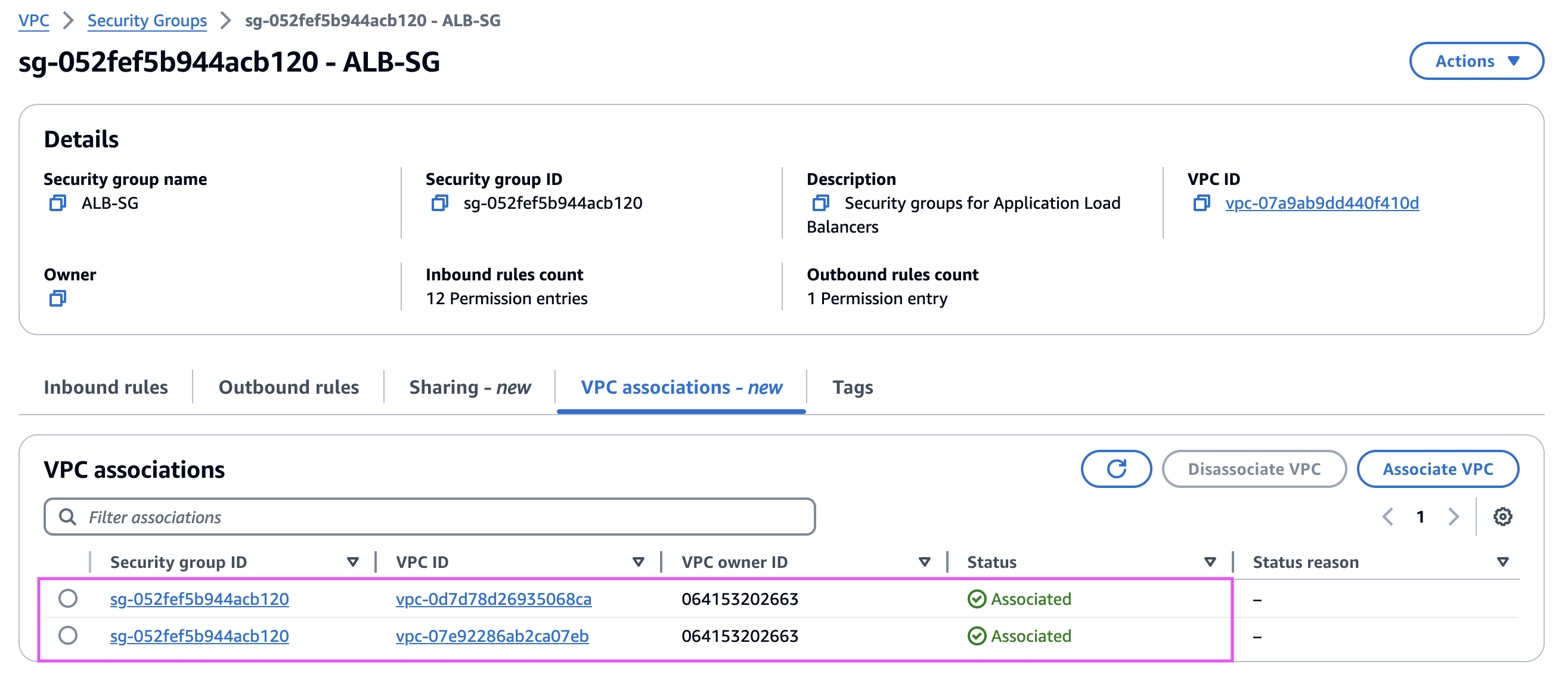This screenshot has width=1568, height=686.
Task: Go to next page of associations
Action: [1453, 517]
